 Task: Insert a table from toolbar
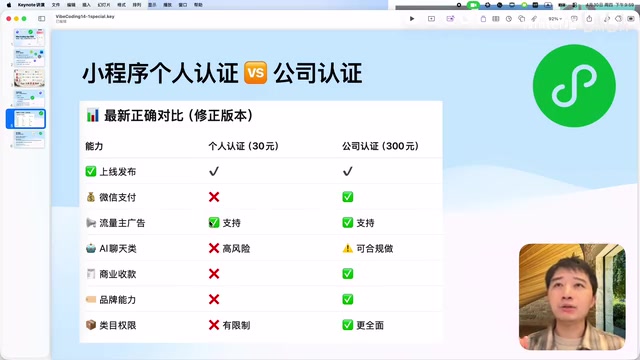pyautogui.click(x=496, y=19)
